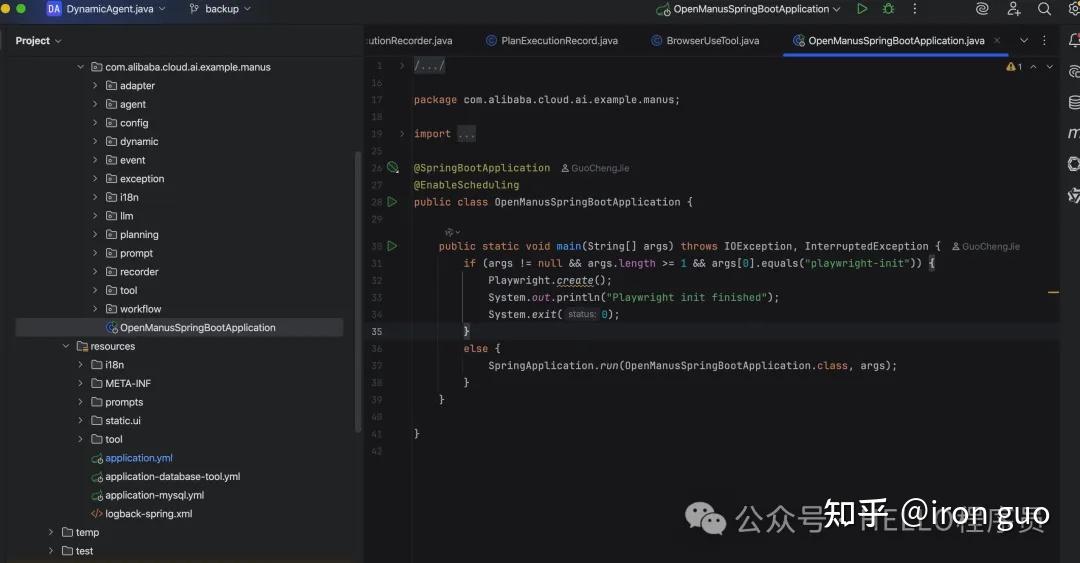This screenshot has width=1080, height=563.
Task: Show hidden editor tabs dropdown
Action: point(1024,41)
